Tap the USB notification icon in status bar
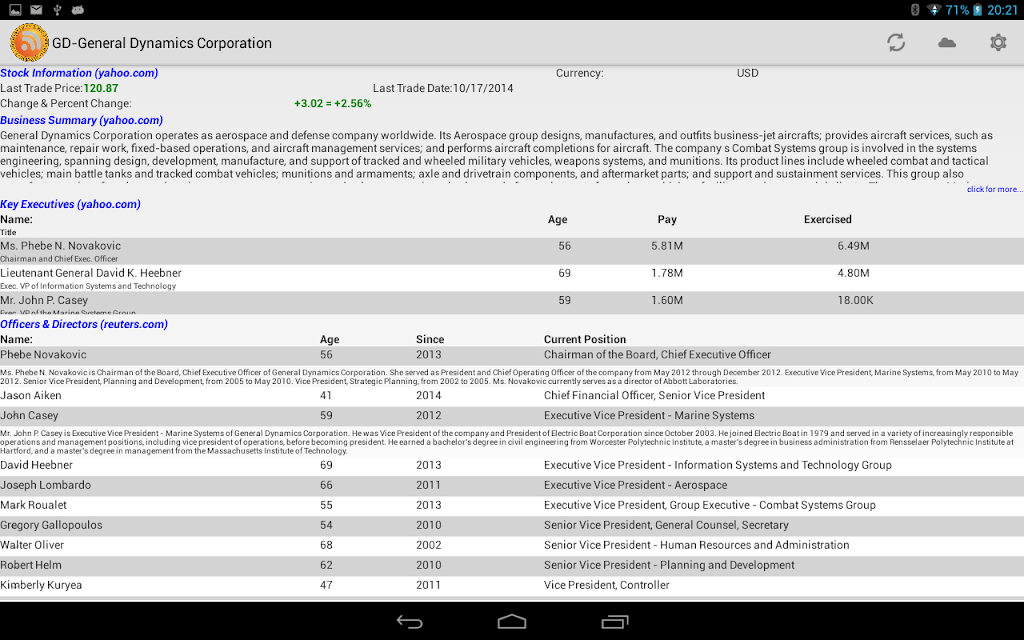Image resolution: width=1024 pixels, height=640 pixels. pyautogui.click(x=57, y=10)
